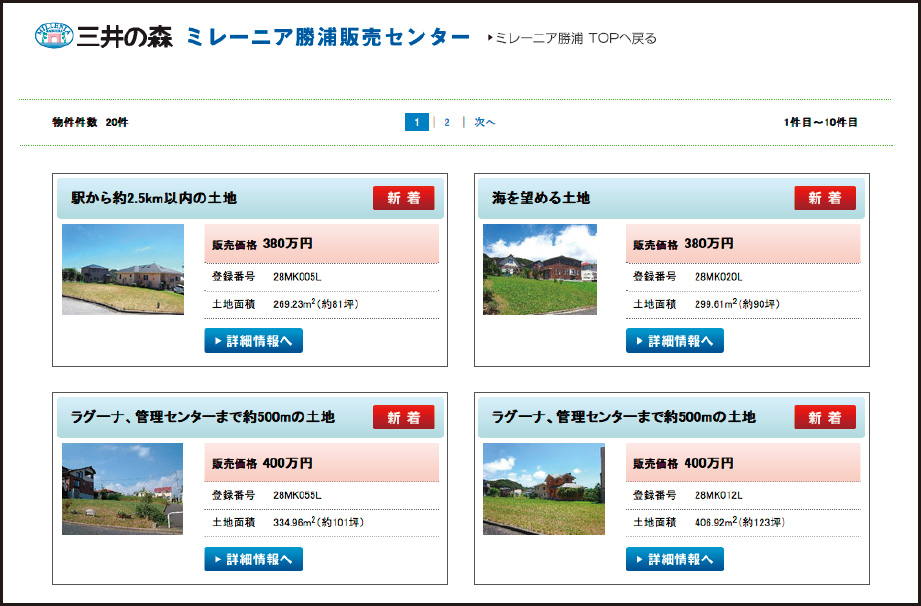Click the 400万円 price of property 28MK012L
Screen dimensions: 921x606
coord(709,463)
